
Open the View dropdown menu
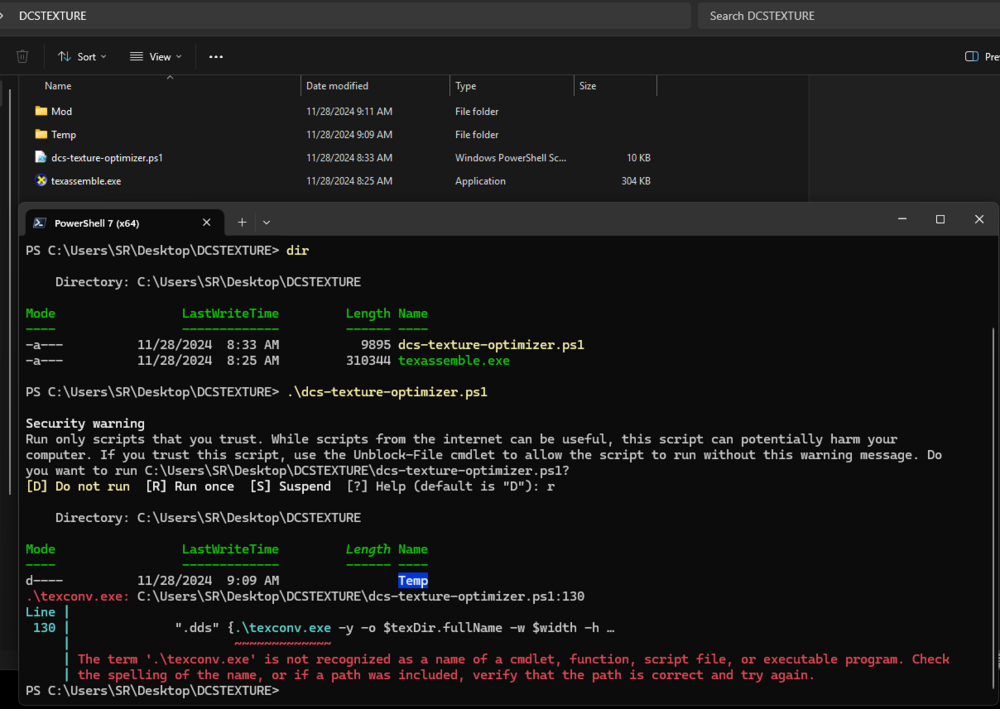155,57
